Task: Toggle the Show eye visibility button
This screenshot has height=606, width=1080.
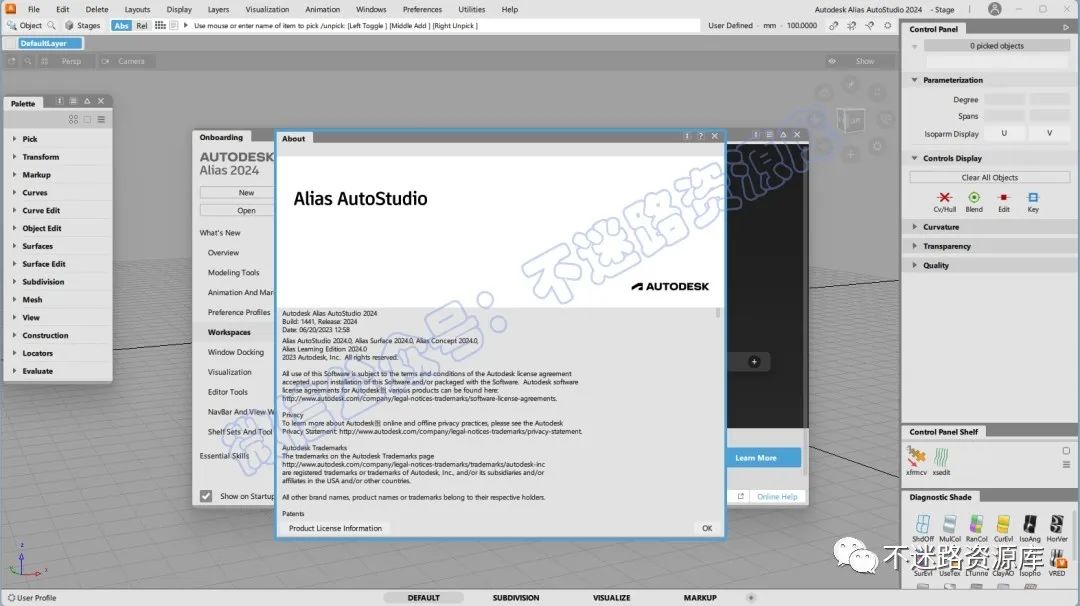Action: [x=832, y=61]
